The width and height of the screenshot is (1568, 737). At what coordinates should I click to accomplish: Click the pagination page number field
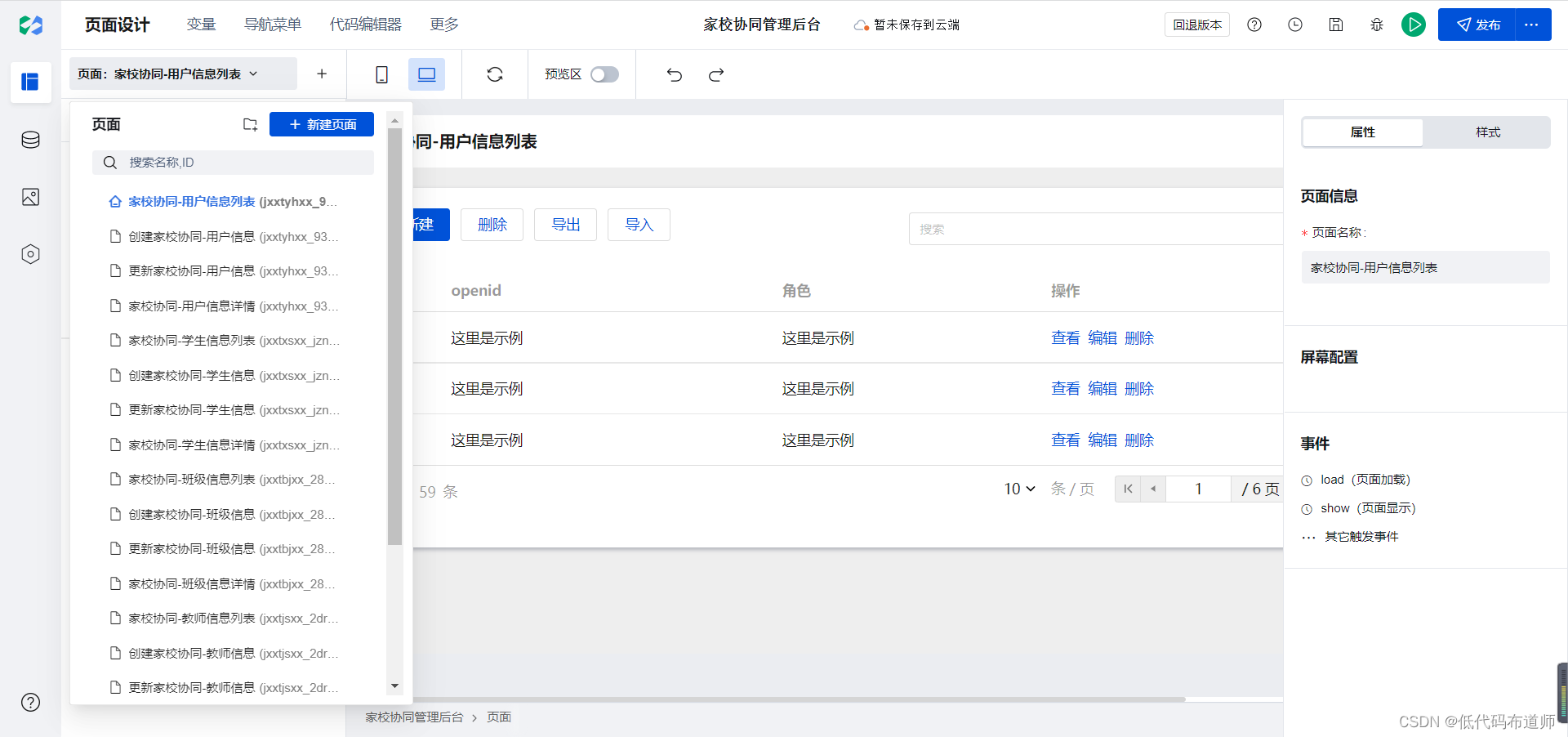point(1198,489)
